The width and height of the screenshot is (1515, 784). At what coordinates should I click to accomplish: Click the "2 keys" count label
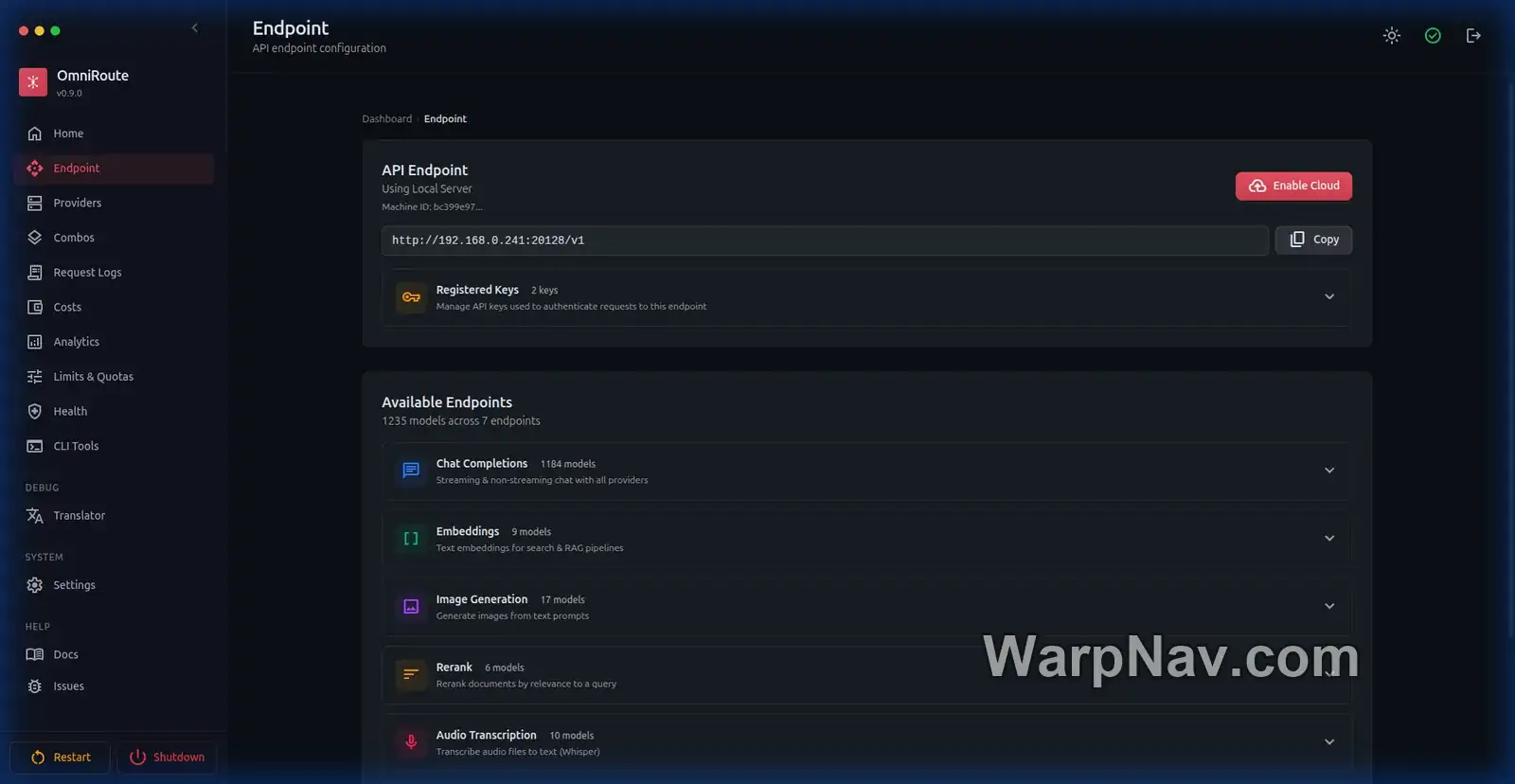click(544, 291)
